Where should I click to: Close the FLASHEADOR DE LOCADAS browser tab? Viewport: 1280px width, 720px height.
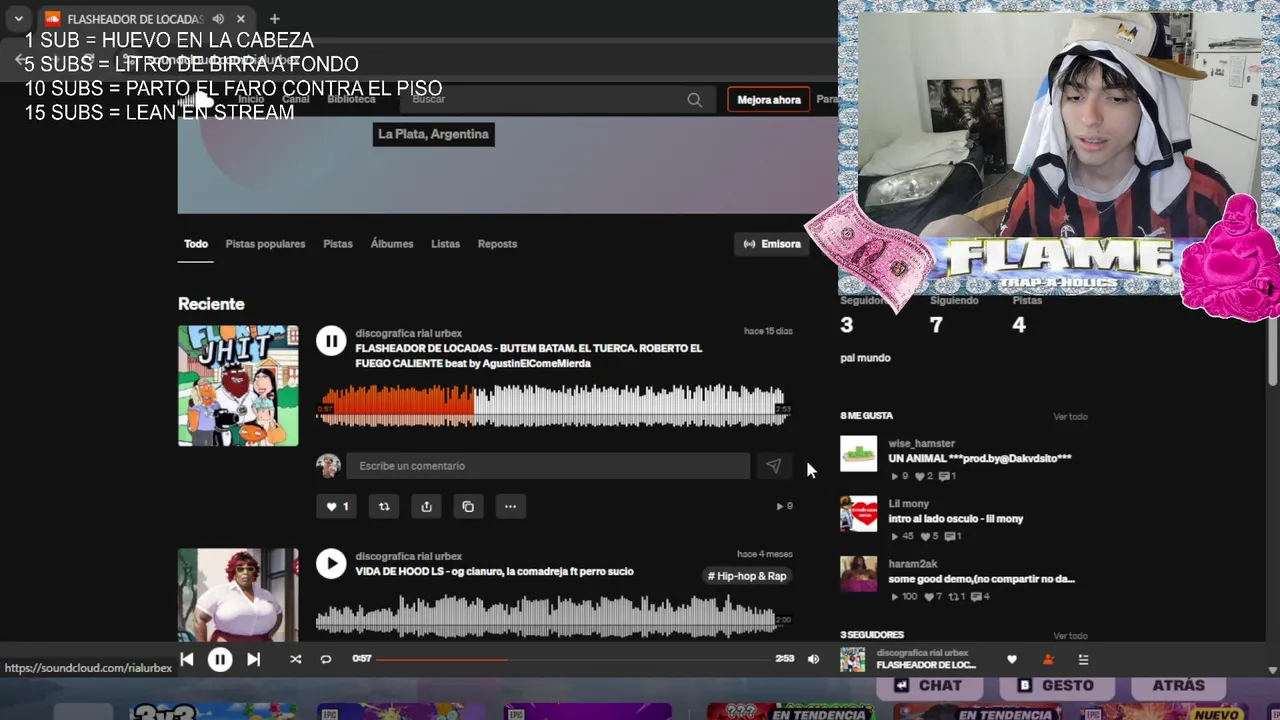[x=241, y=18]
